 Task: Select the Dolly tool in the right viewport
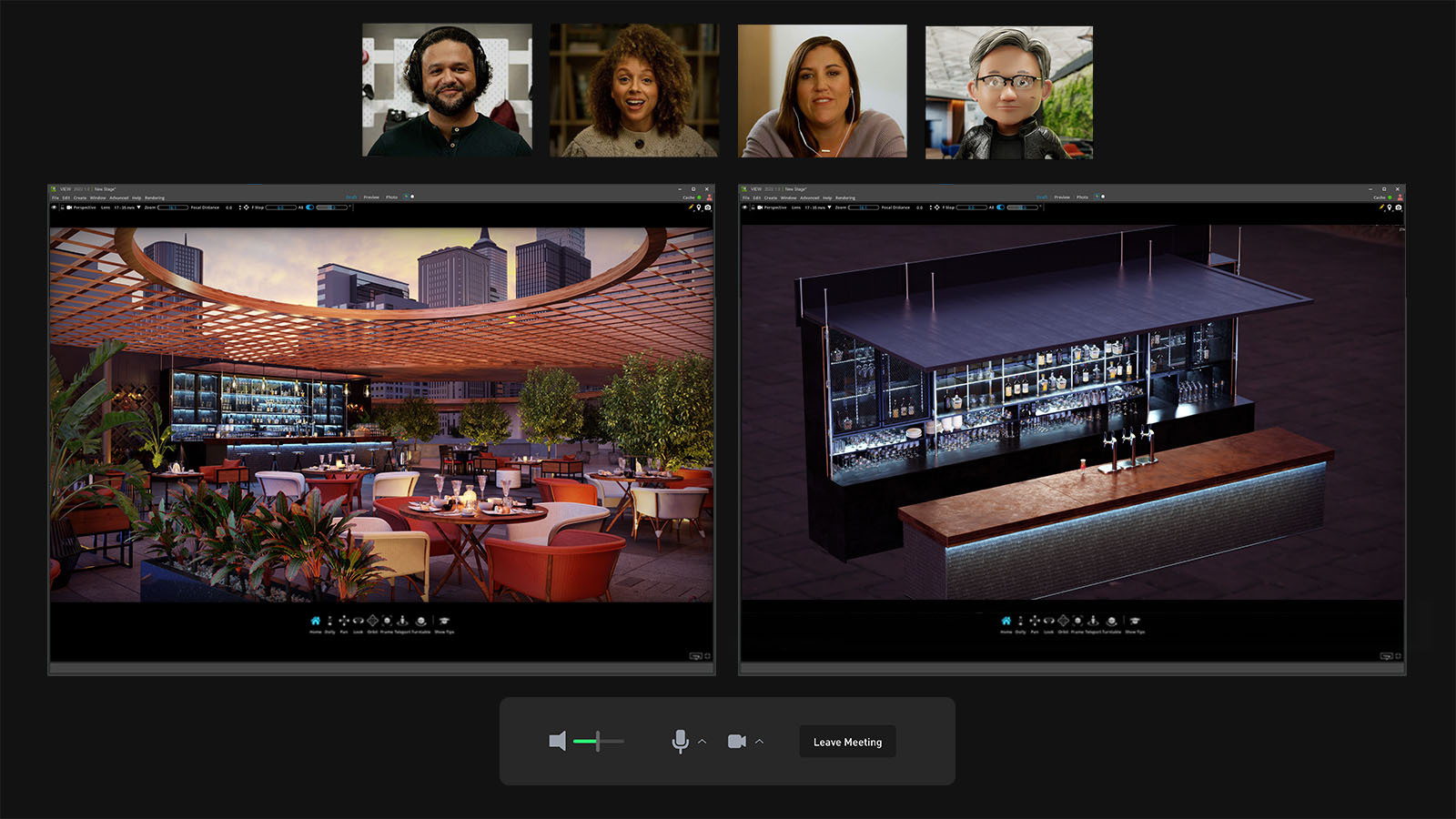click(x=1021, y=621)
